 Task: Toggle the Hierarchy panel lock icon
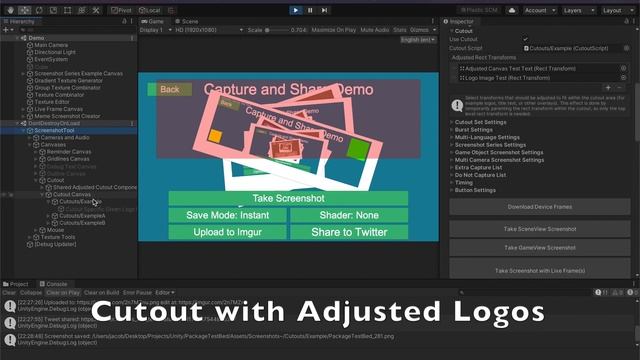[124, 21]
